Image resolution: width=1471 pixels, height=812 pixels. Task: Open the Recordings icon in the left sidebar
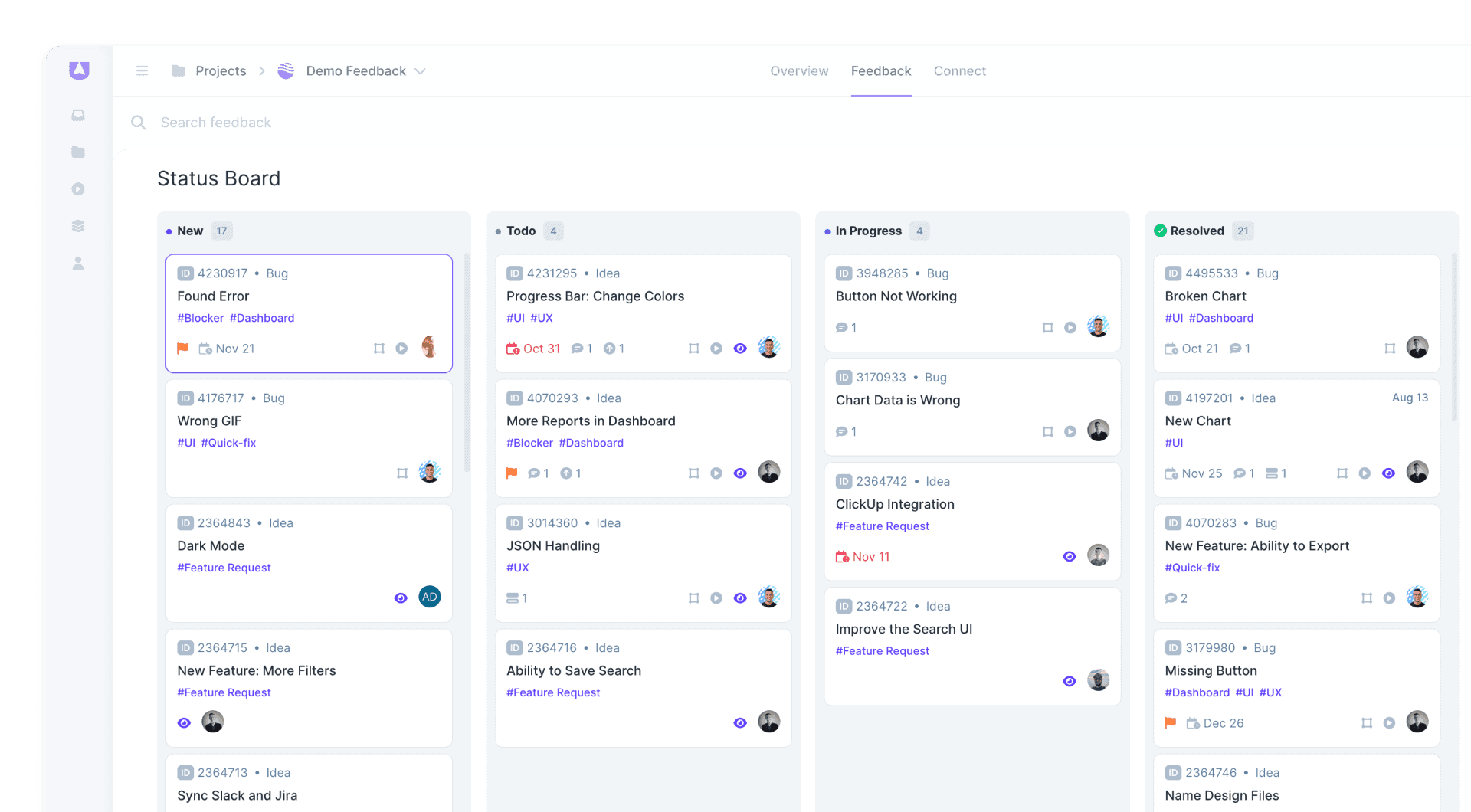pos(77,188)
